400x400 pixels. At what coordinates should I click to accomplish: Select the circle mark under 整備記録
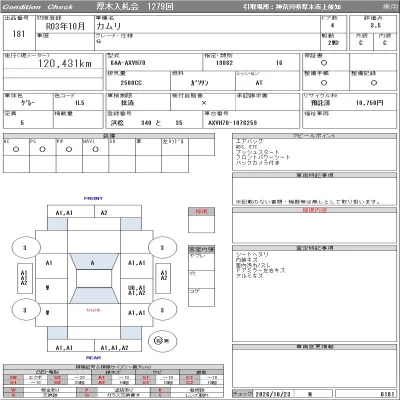click(x=374, y=83)
